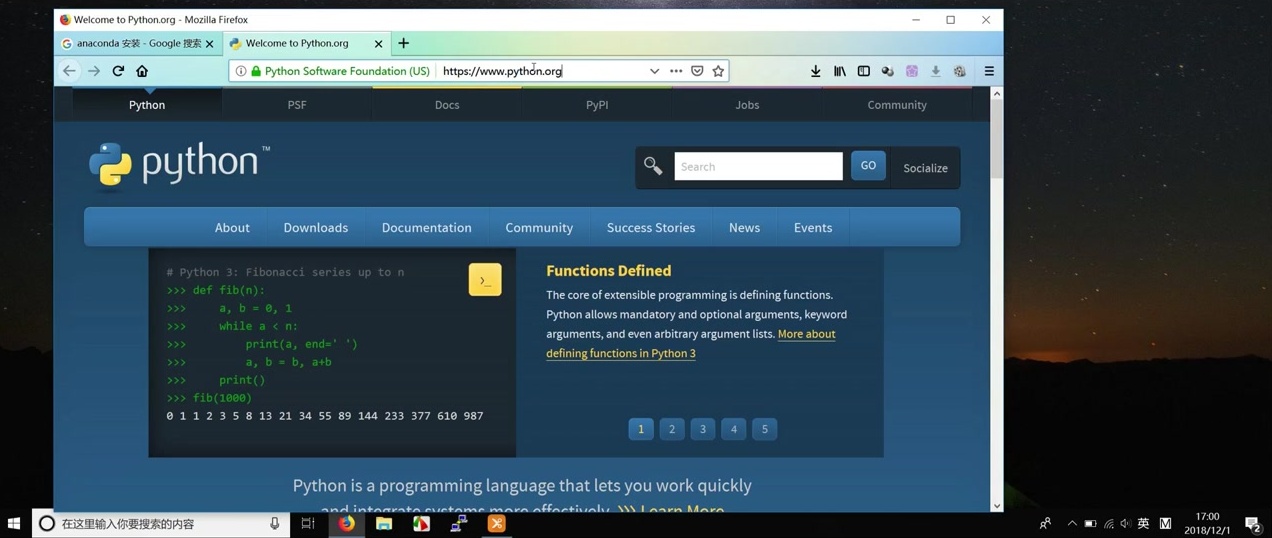Open the Events menu item

pos(813,228)
